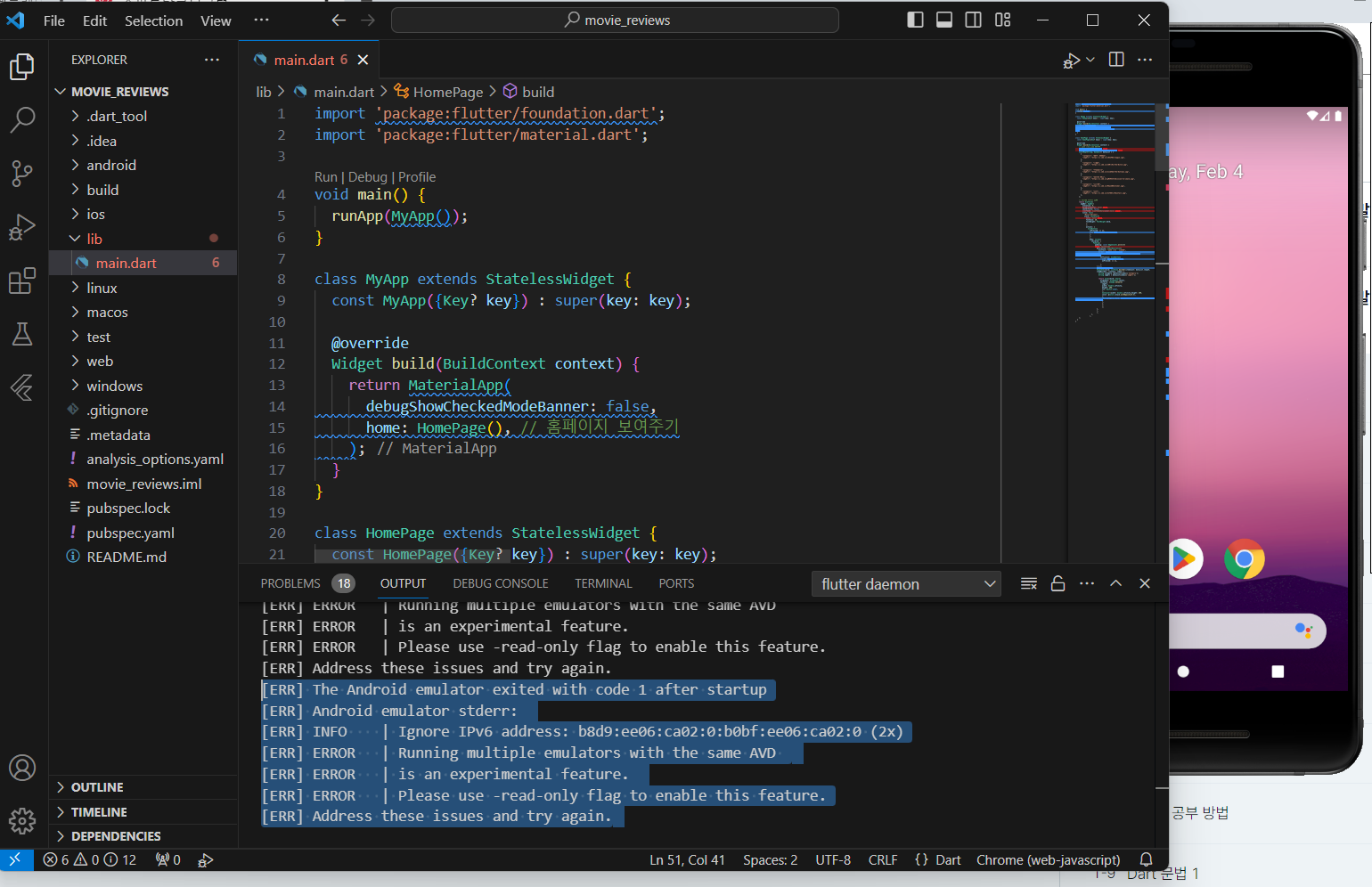Switch to the Terminal tab
Image resolution: width=1372 pixels, height=887 pixels.
point(603,583)
